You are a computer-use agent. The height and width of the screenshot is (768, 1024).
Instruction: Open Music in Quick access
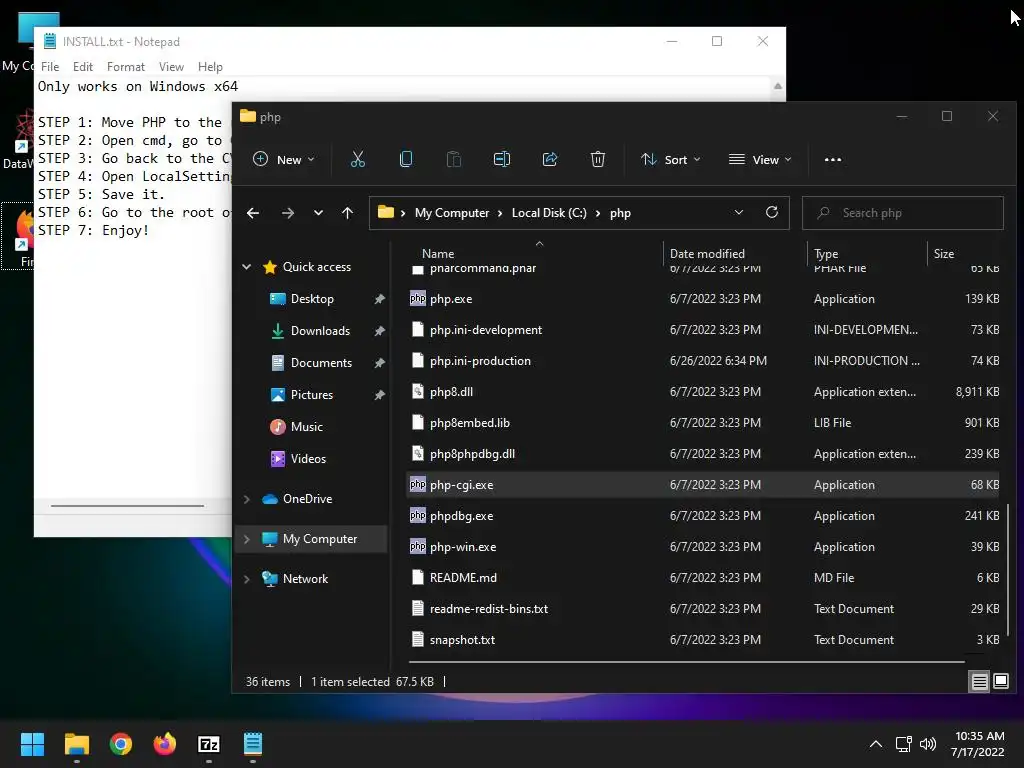[306, 426]
